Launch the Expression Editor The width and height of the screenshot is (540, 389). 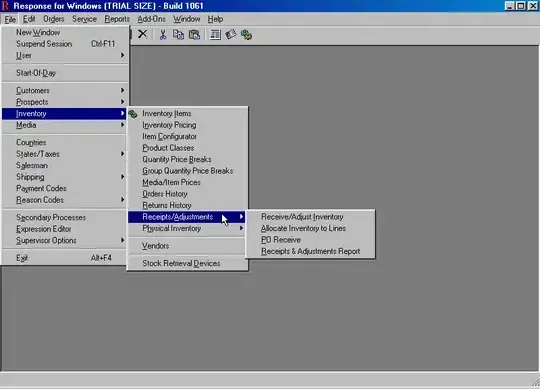coord(65,229)
